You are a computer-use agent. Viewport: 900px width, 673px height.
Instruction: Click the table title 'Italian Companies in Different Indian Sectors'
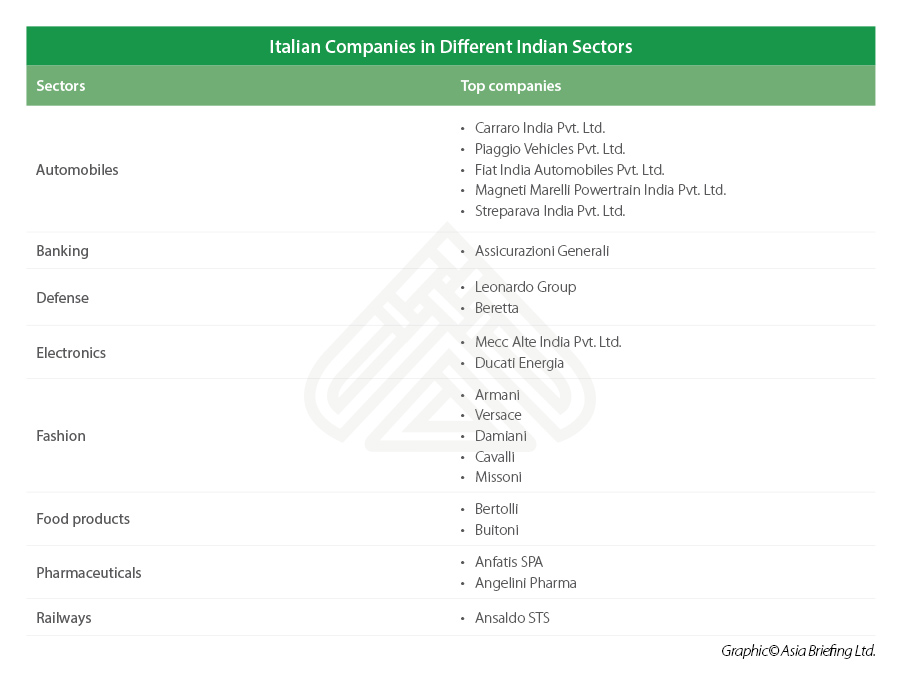(451, 46)
